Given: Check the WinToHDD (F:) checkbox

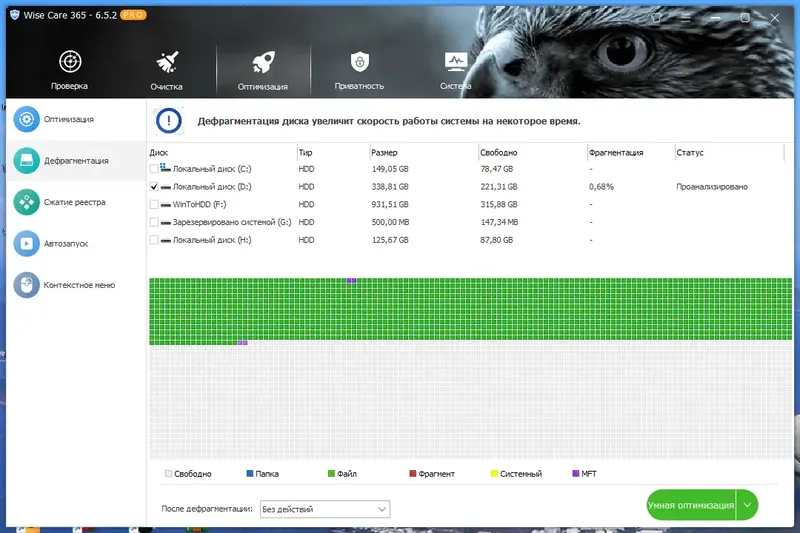Looking at the screenshot, I should tap(154, 205).
